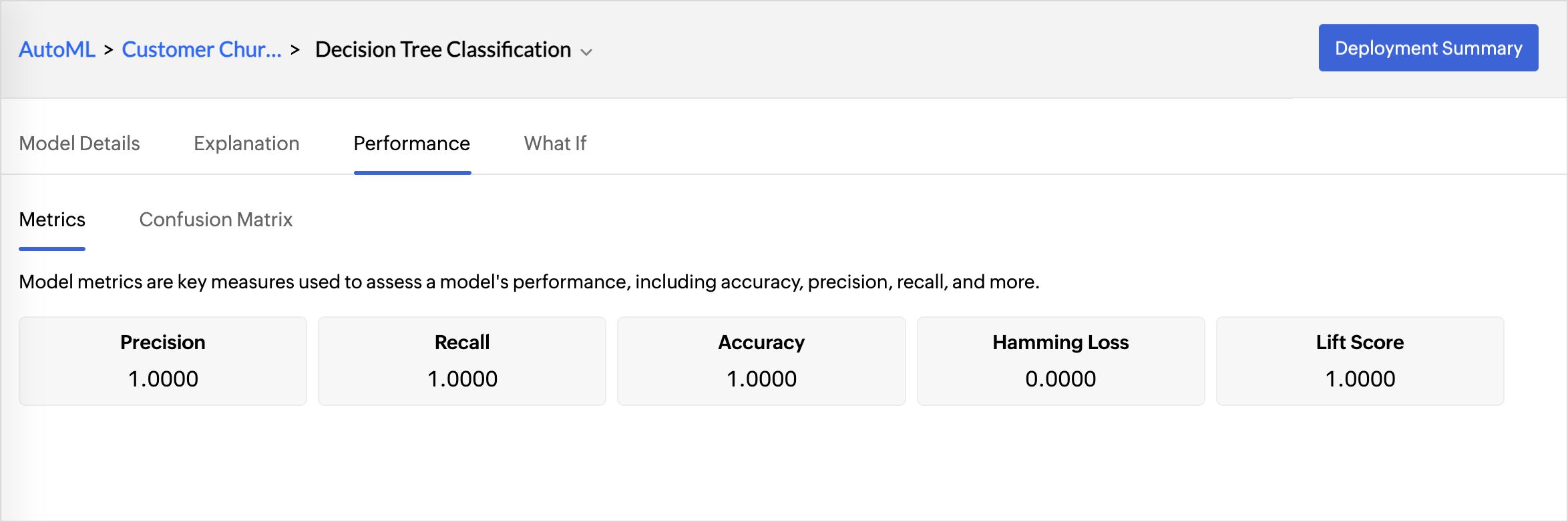1568x522 pixels.
Task: Select the Metrics sub-tab
Action: click(52, 220)
